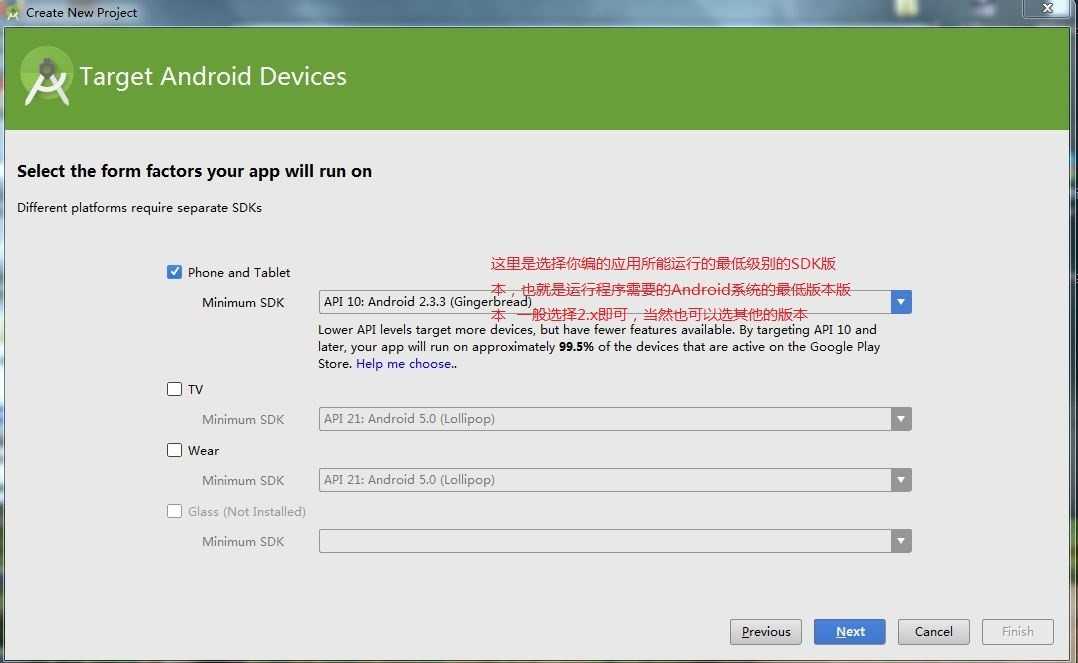Open the TV Minimum SDK dropdown arrow
Screen dimensions: 1078x663
[x=901, y=419]
